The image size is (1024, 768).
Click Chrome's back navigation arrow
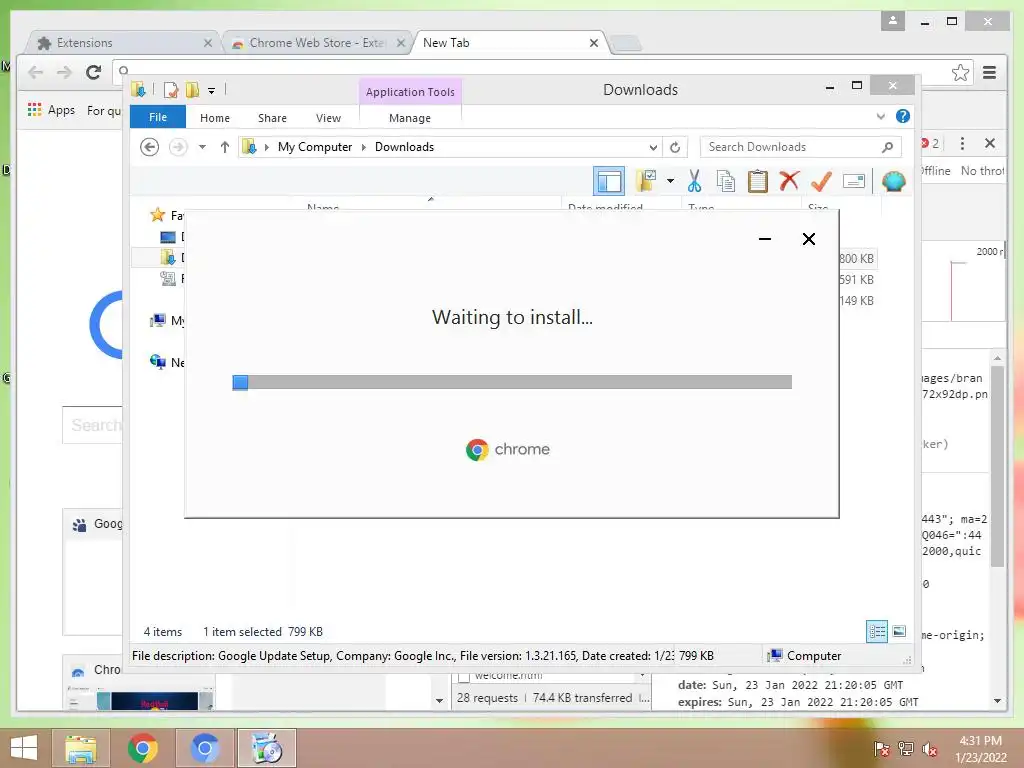36,72
